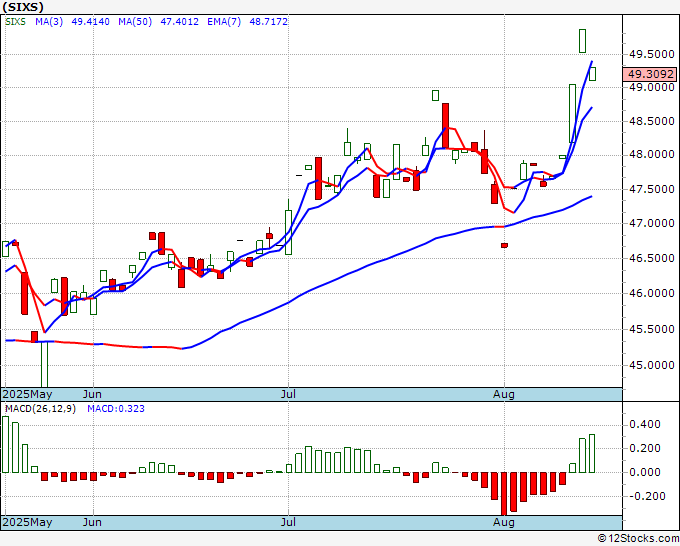Click the 48.5000 price axis label

[x=652, y=121]
